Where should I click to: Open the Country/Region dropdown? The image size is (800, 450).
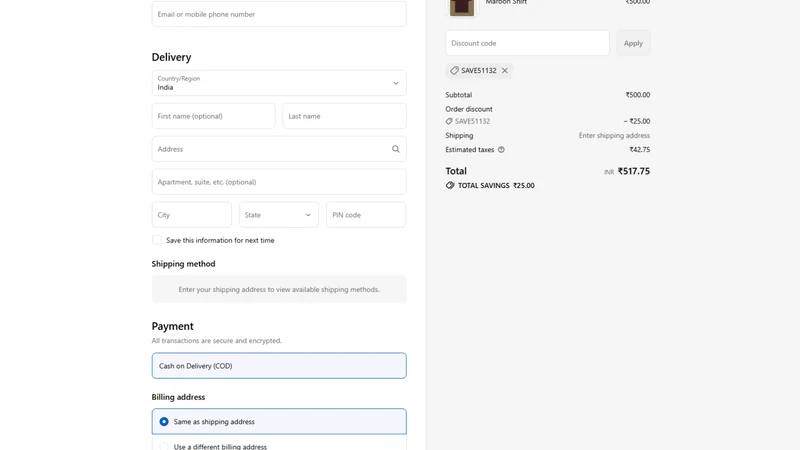coord(279,83)
